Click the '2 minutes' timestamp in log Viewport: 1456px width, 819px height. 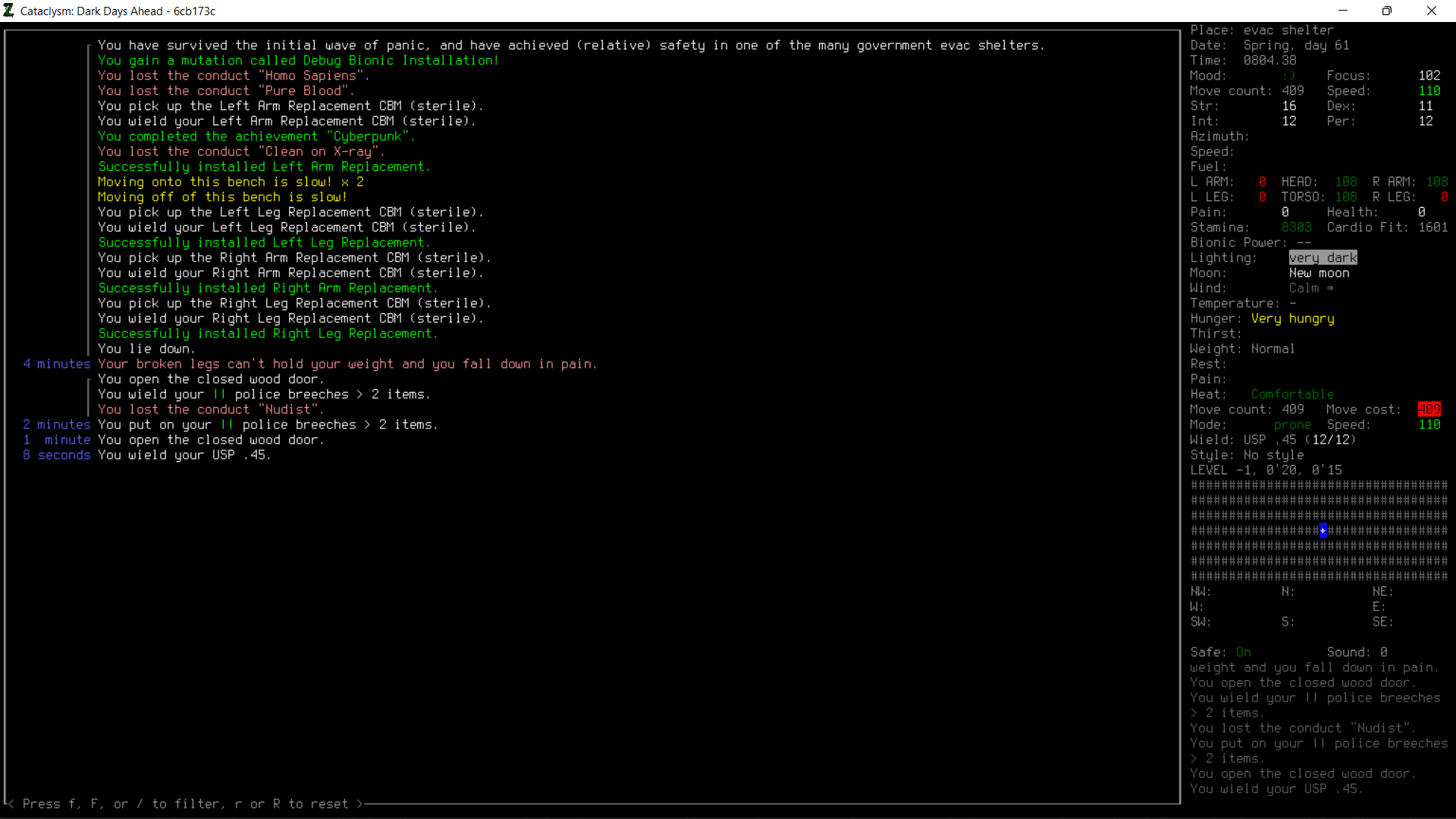coord(57,425)
